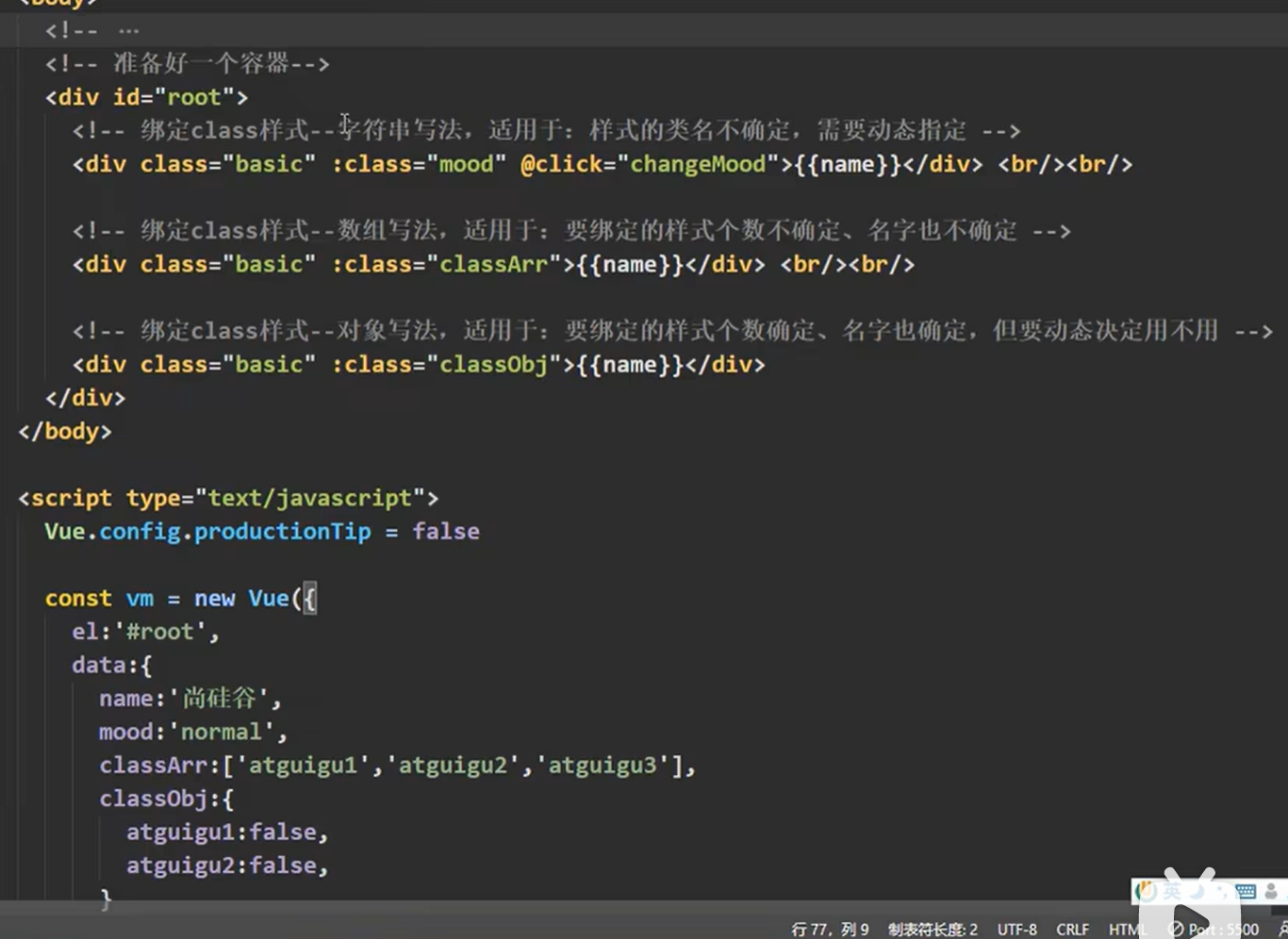1288x939 pixels.
Task: Click the :class="mood" binding
Action: tap(419, 164)
